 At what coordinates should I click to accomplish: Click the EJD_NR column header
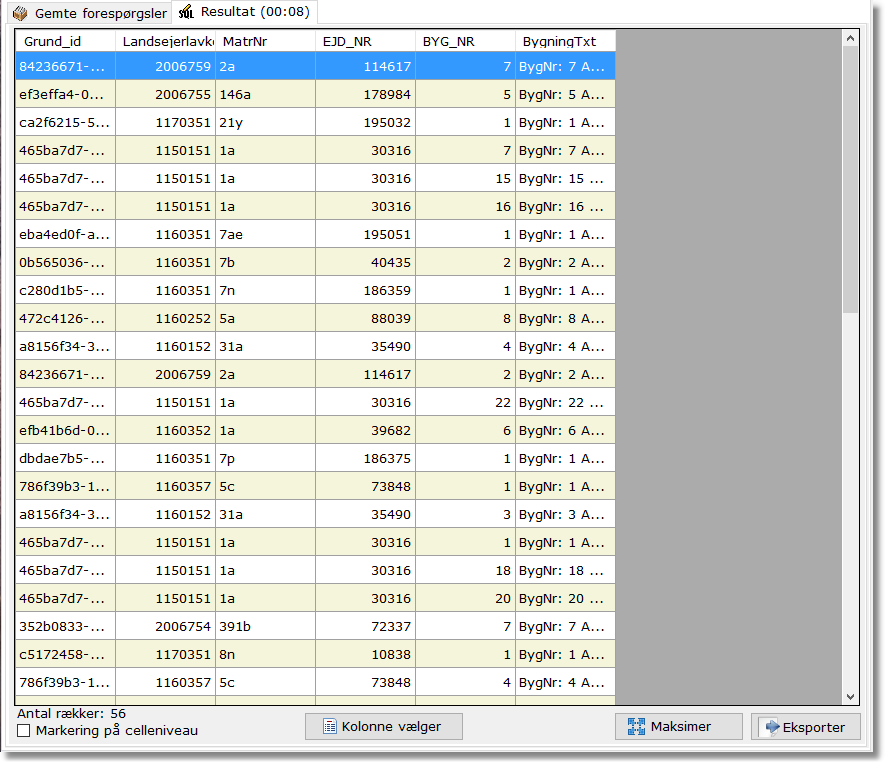pyautogui.click(x=365, y=41)
